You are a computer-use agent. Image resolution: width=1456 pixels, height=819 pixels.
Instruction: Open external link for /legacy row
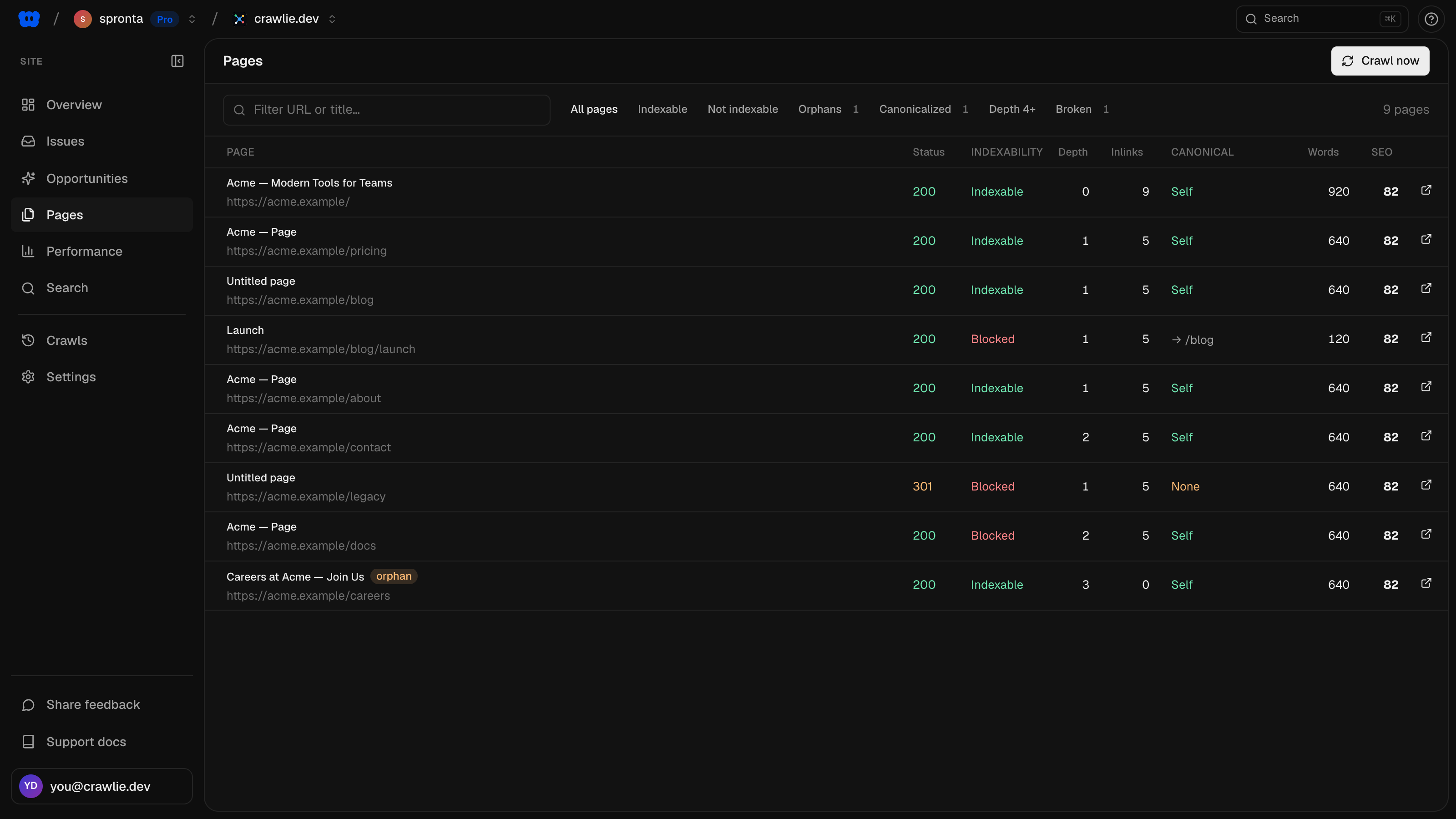coord(1426,485)
